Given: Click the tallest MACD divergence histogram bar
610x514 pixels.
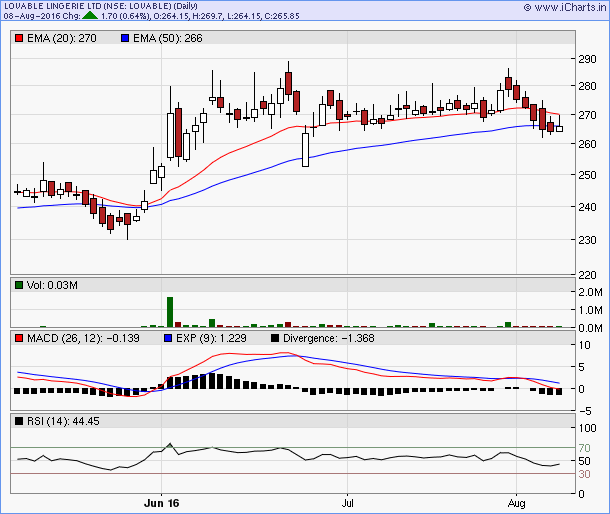Looking at the screenshot, I should 212,381.
